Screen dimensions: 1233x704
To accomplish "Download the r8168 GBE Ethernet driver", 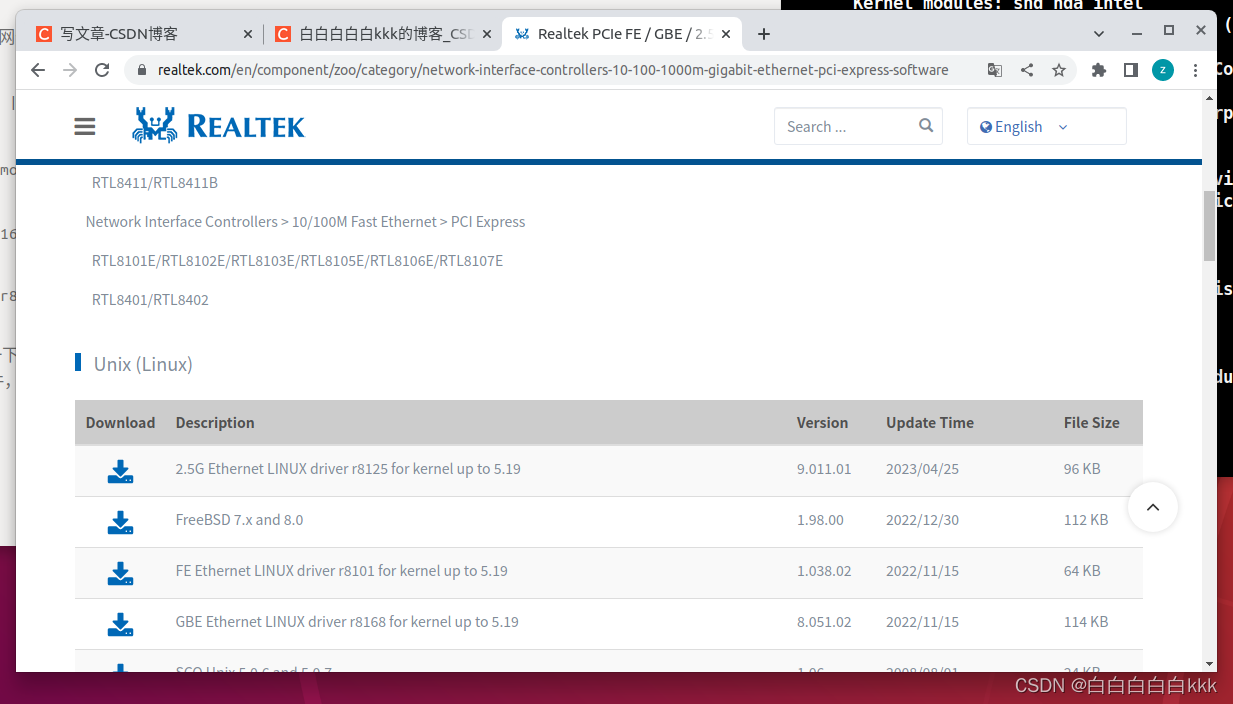I will click(x=120, y=624).
